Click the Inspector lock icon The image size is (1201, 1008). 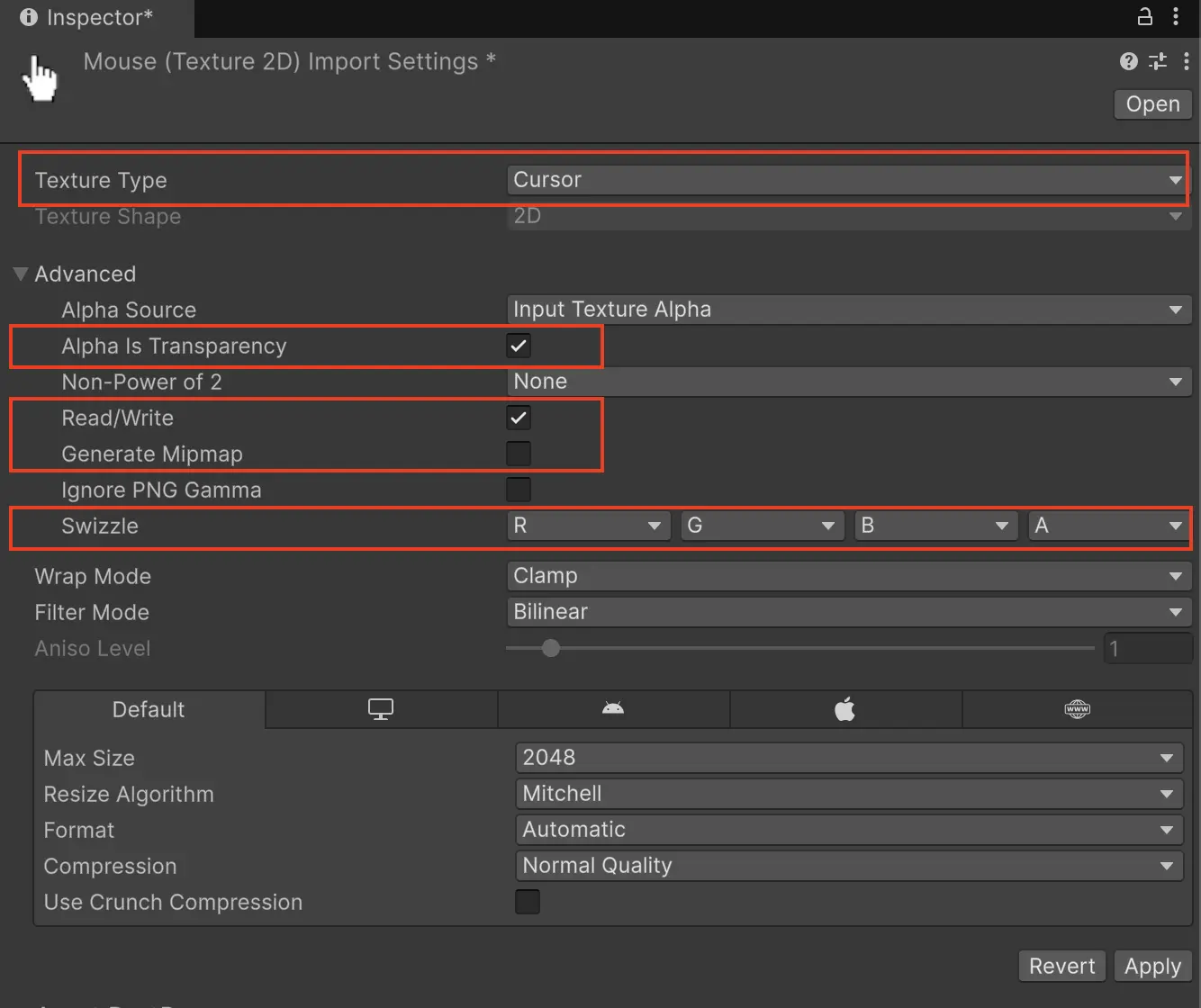pos(1144,16)
